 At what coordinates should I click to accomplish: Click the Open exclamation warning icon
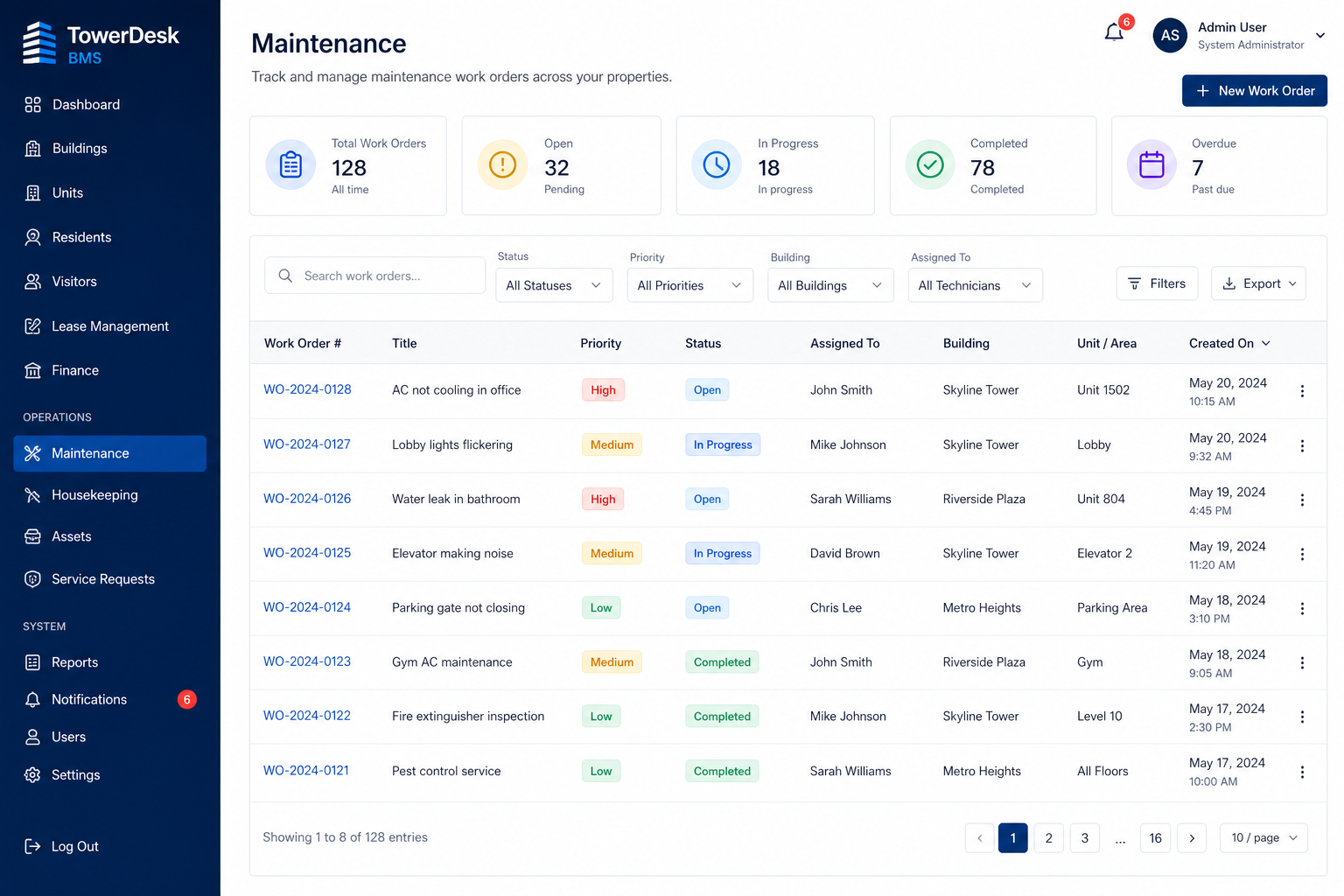[x=502, y=164]
